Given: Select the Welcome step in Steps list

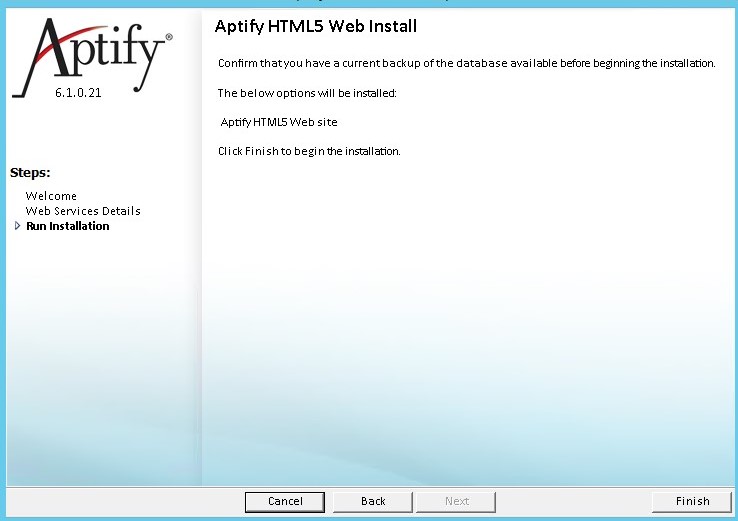Looking at the screenshot, I should (x=51, y=196).
